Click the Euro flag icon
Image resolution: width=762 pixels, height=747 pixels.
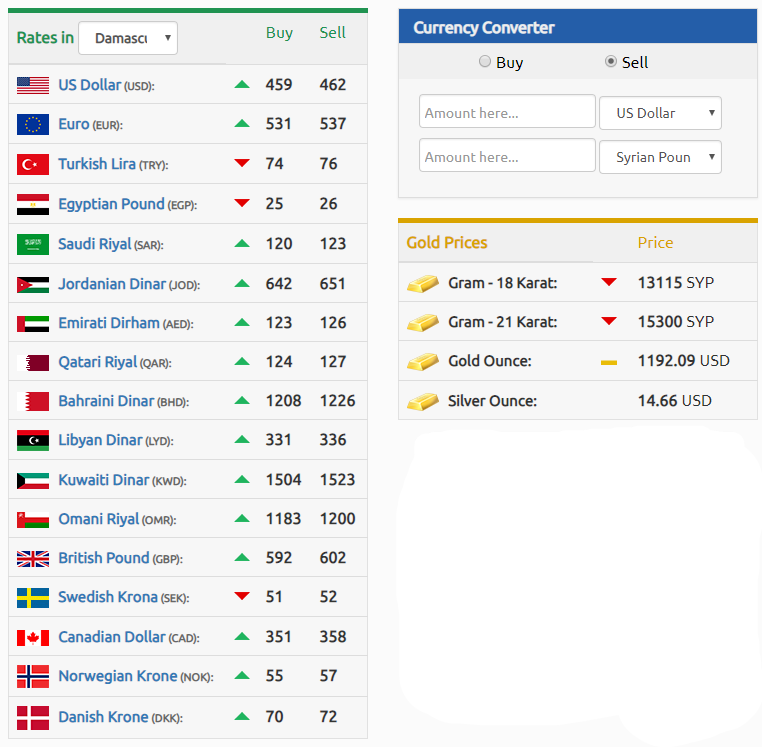33,125
